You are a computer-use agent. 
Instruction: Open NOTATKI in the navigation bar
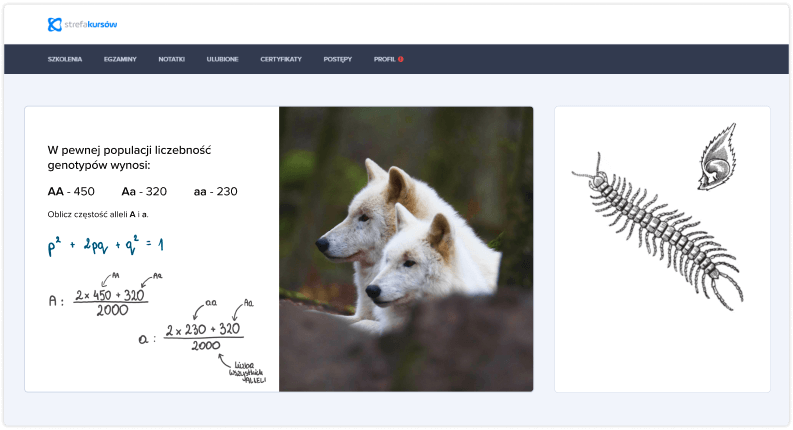(x=171, y=59)
